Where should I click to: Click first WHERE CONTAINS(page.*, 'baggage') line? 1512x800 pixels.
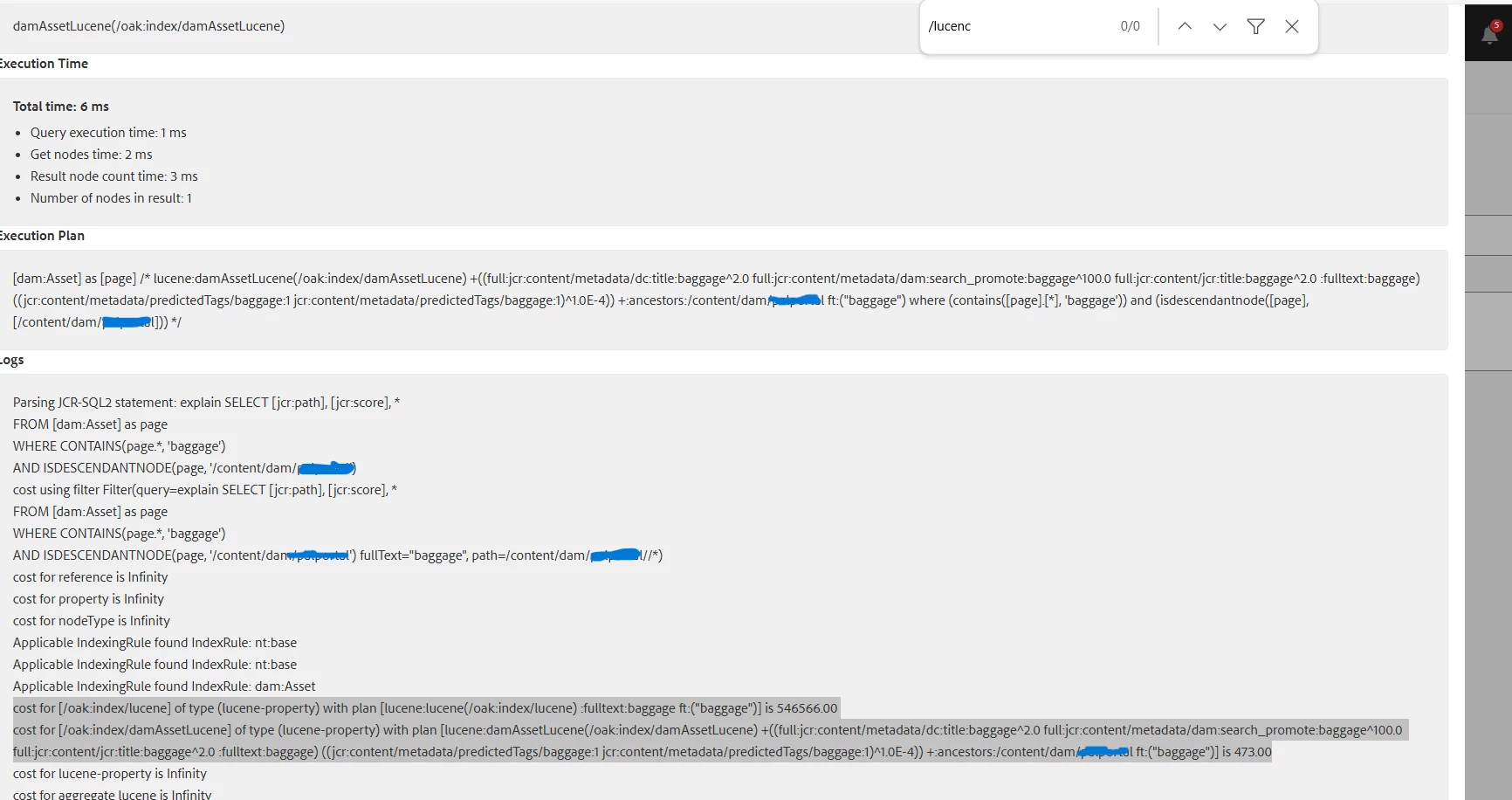pos(119,446)
